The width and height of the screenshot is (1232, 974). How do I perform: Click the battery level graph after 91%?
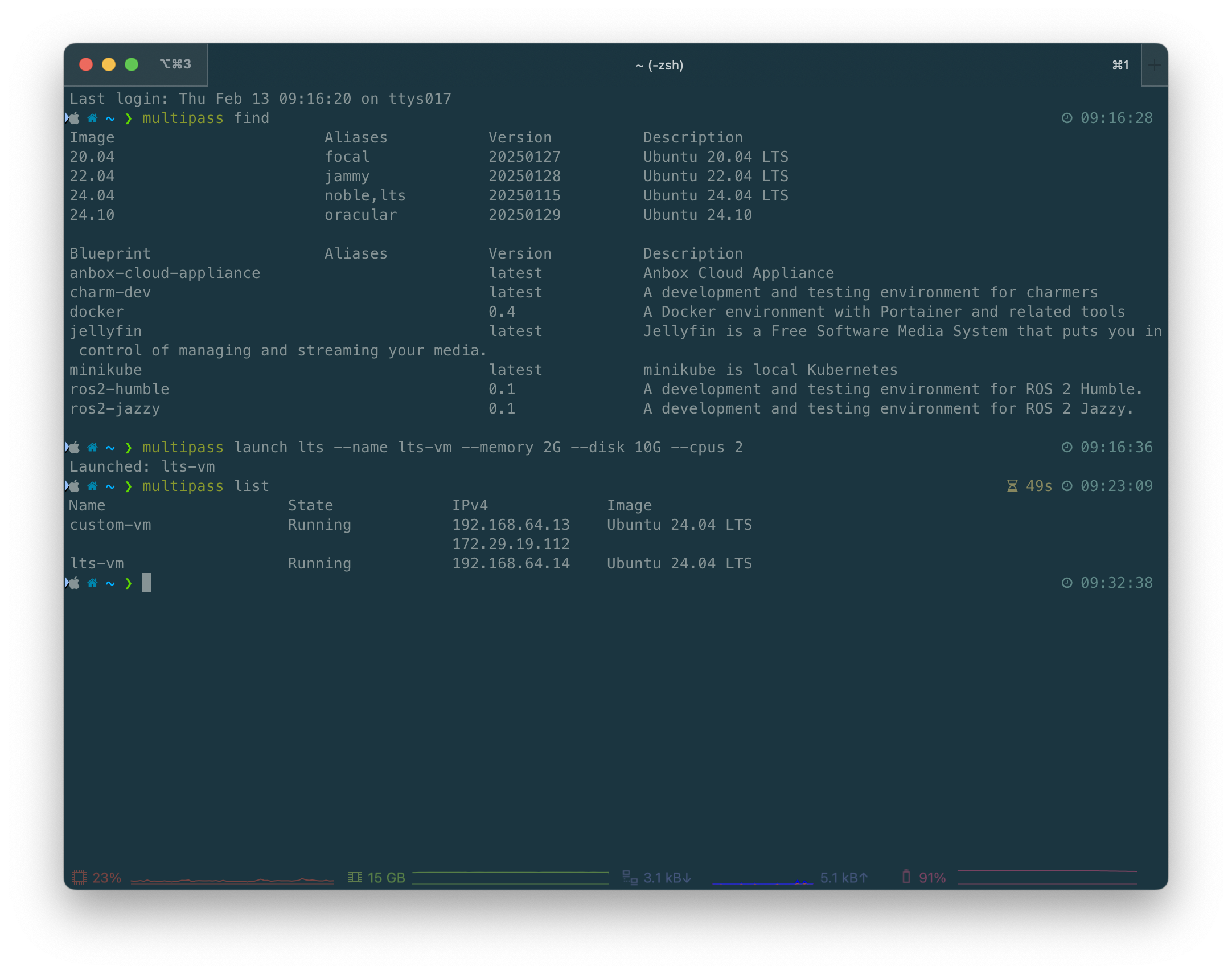point(1048,878)
